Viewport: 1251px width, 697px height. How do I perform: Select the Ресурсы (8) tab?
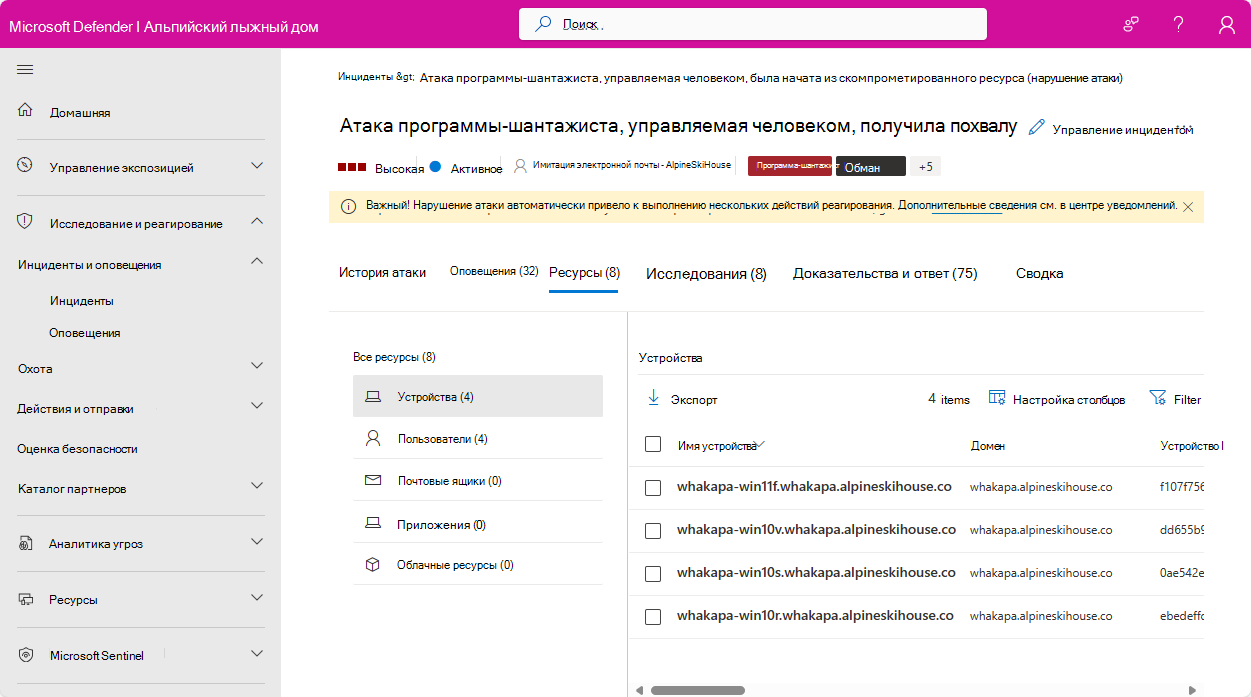coord(585,272)
